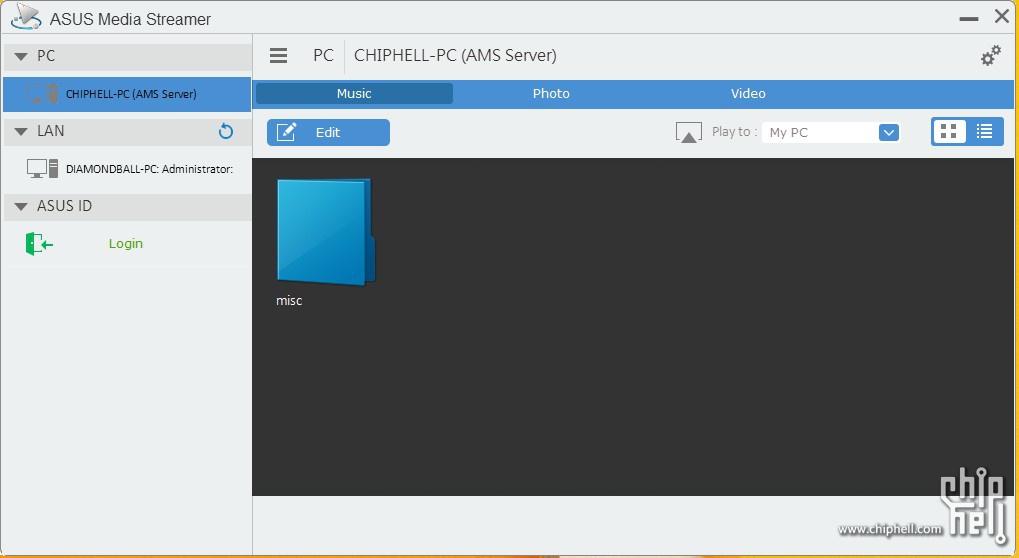Screen dimensions: 1019x558
Task: Open settings via the gears icon
Action: [x=990, y=56]
